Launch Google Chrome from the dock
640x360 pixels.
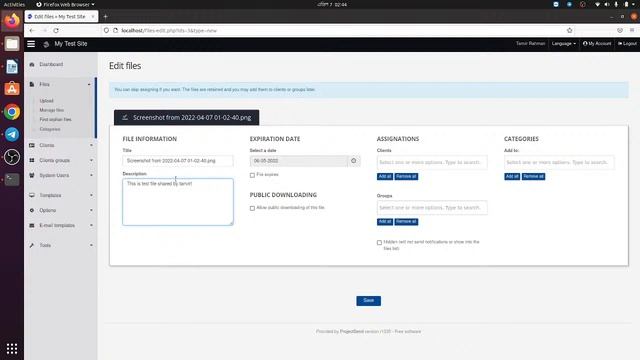pyautogui.click(x=12, y=112)
